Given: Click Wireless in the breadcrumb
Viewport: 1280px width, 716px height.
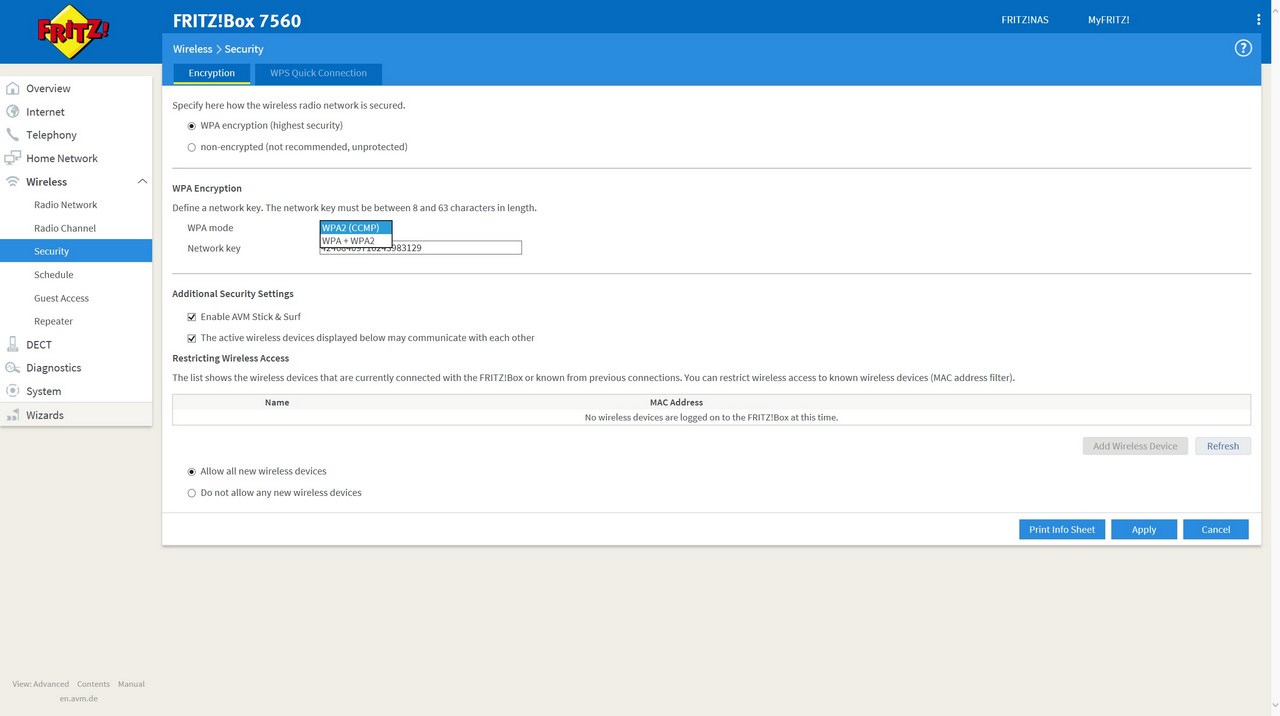Looking at the screenshot, I should 192,49.
